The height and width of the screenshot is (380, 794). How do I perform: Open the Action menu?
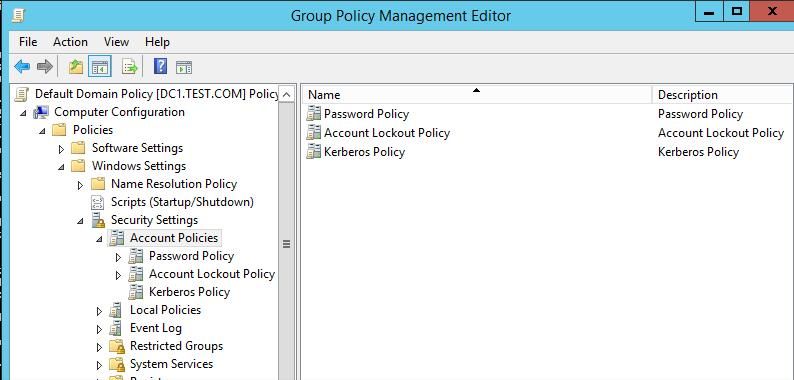click(70, 42)
